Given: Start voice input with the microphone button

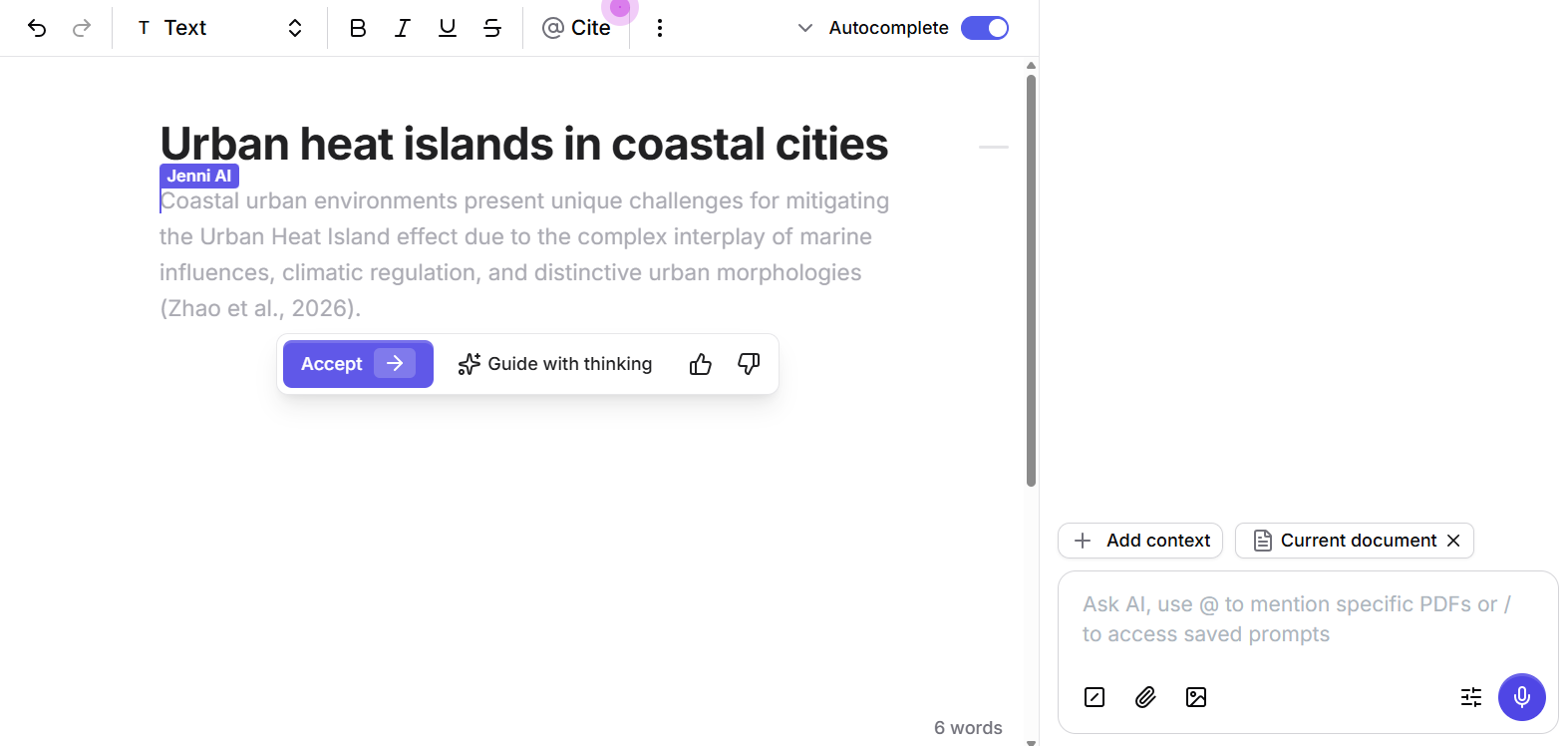Looking at the screenshot, I should (1522, 697).
